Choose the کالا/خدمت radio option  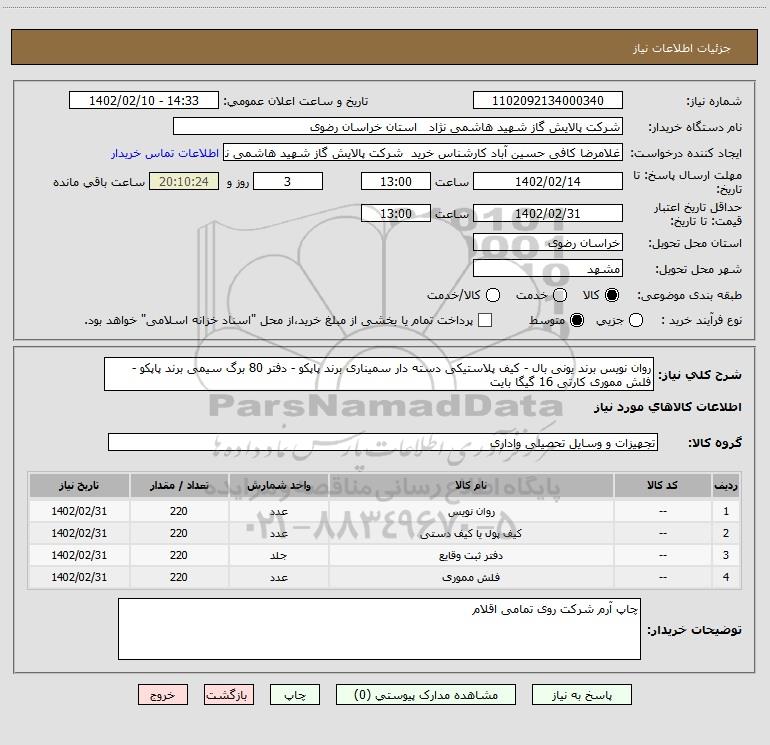pos(493,295)
